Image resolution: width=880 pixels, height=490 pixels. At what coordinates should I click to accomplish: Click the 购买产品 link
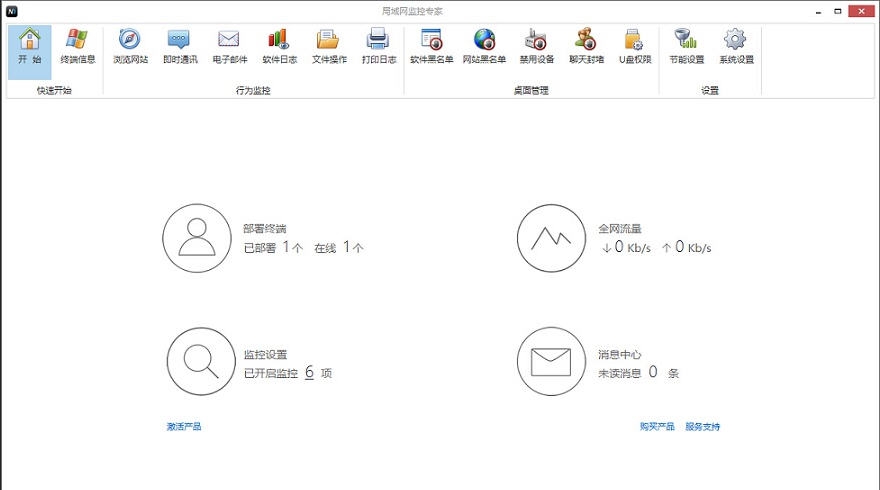click(x=657, y=427)
